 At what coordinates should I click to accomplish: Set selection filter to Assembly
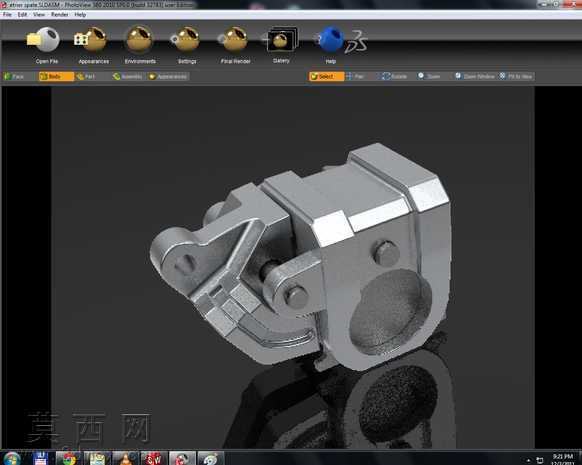click(128, 76)
